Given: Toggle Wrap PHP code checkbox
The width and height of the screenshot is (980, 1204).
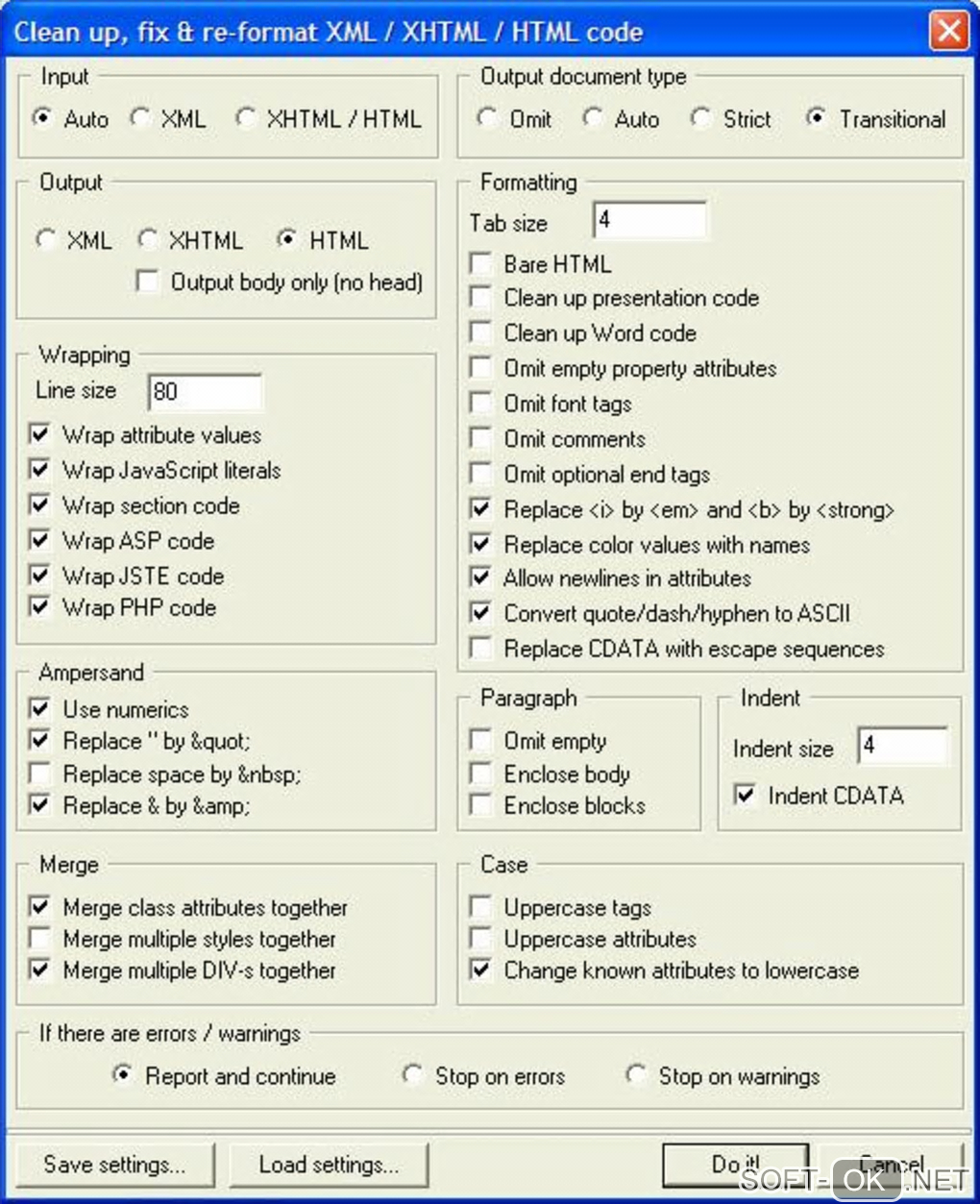Looking at the screenshot, I should pos(39,607).
